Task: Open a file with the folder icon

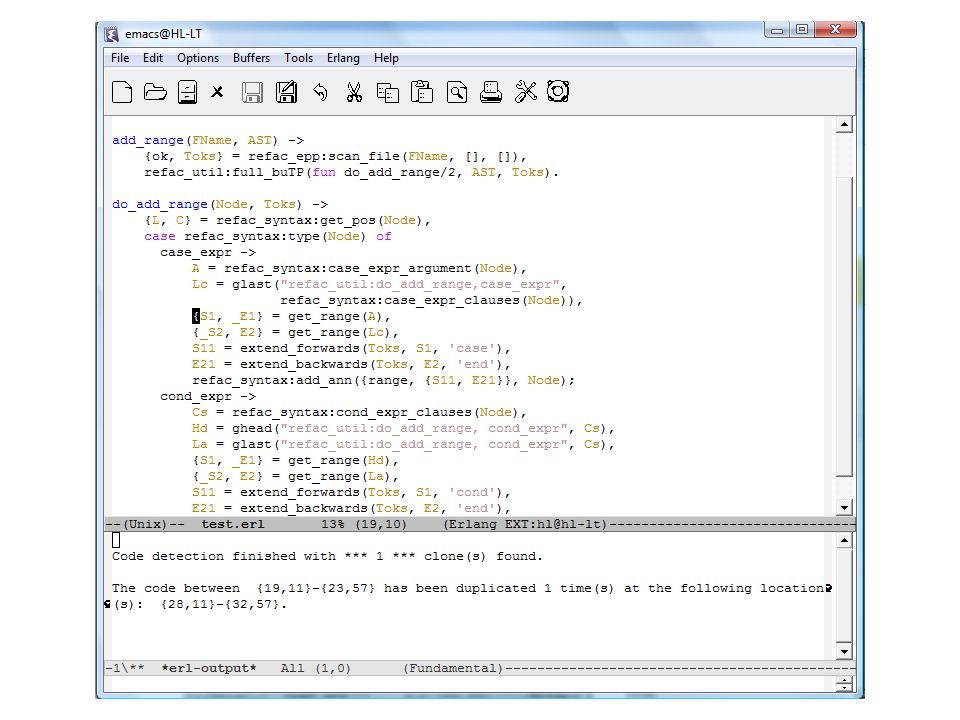Action: pos(155,92)
